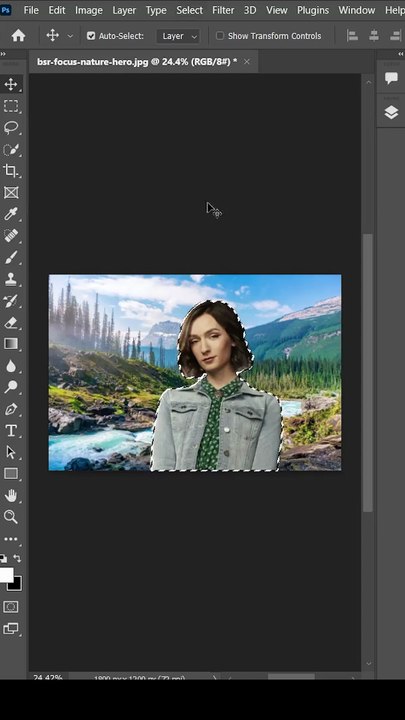The height and width of the screenshot is (720, 405).
Task: Select the Horizontal Type tool
Action: pyautogui.click(x=11, y=431)
